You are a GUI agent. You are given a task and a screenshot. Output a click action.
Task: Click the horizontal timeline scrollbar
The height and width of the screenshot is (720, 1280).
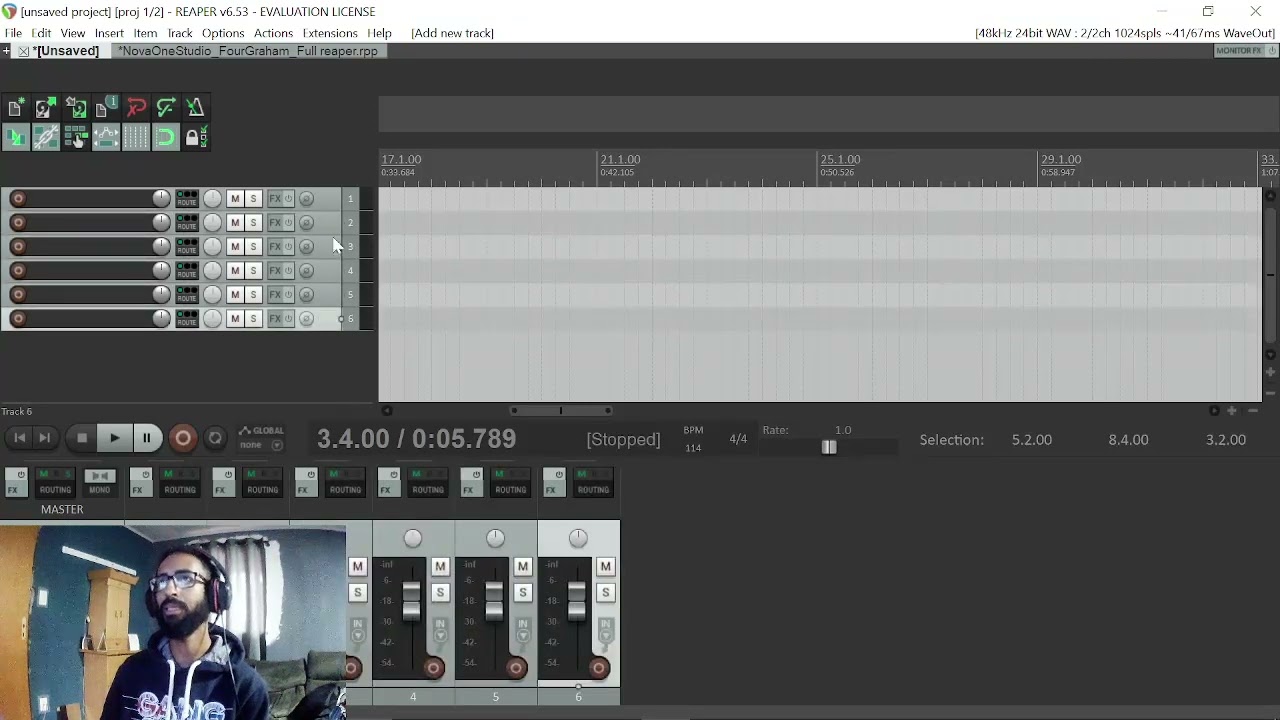pos(561,410)
